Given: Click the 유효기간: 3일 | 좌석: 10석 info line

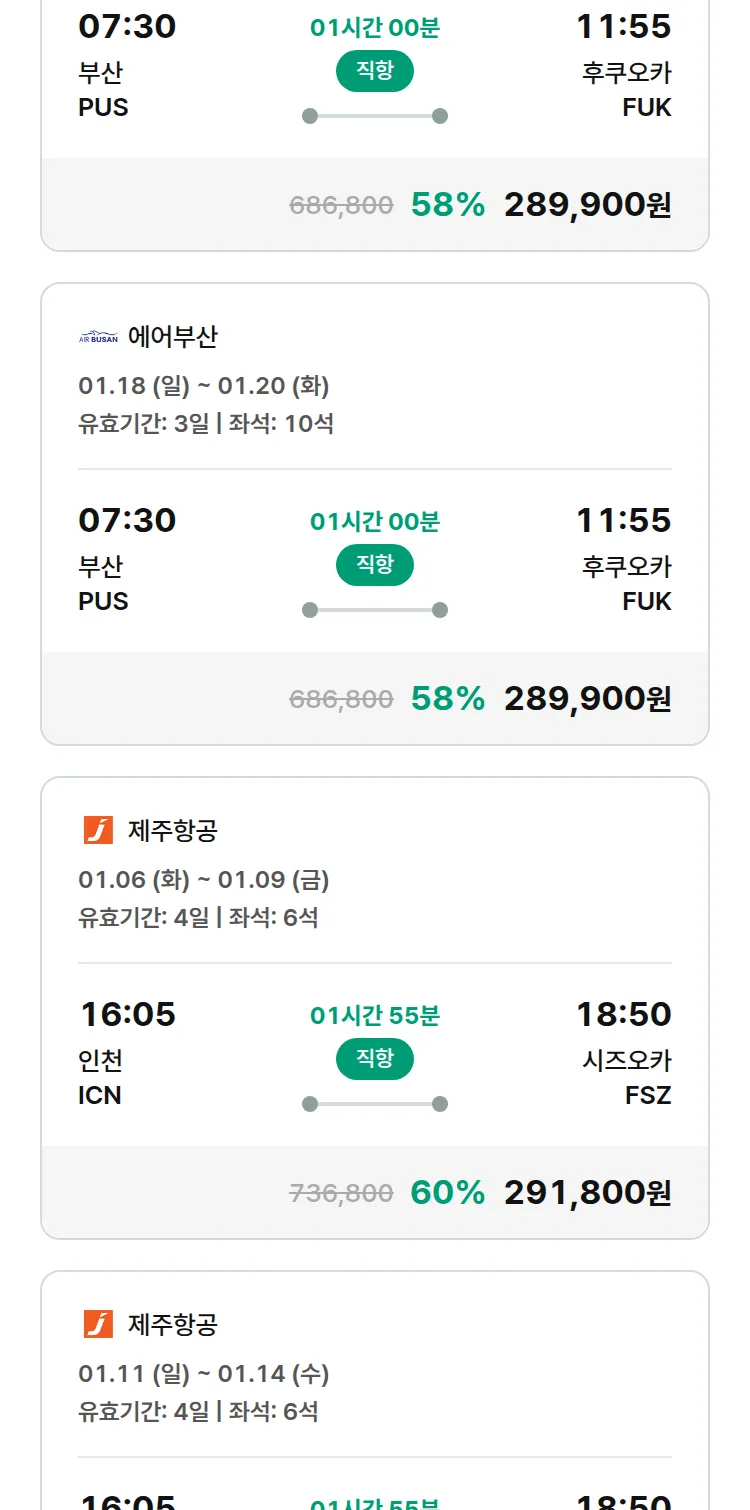Looking at the screenshot, I should click(206, 423).
